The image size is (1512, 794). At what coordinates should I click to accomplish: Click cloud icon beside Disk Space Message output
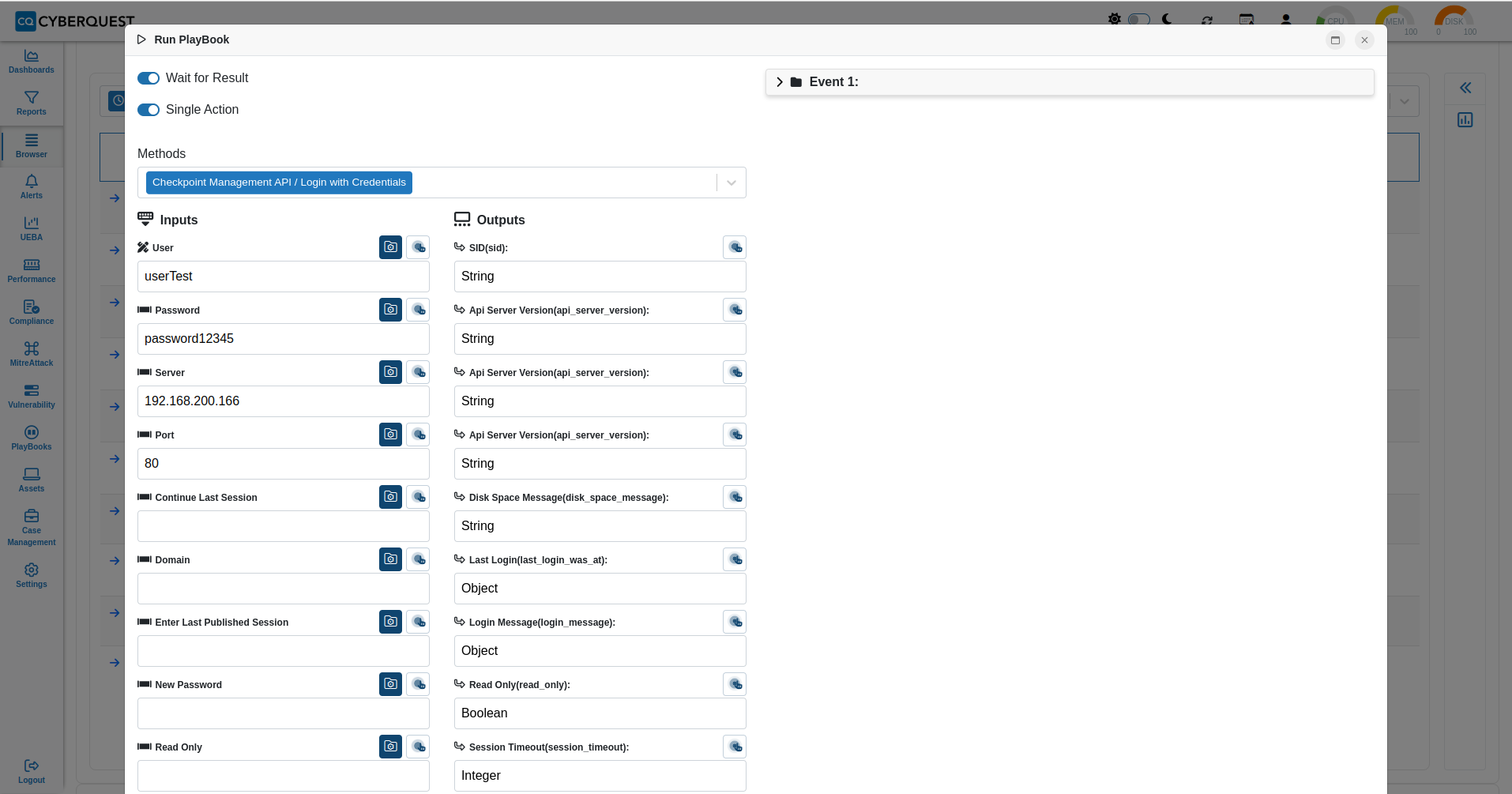735,497
